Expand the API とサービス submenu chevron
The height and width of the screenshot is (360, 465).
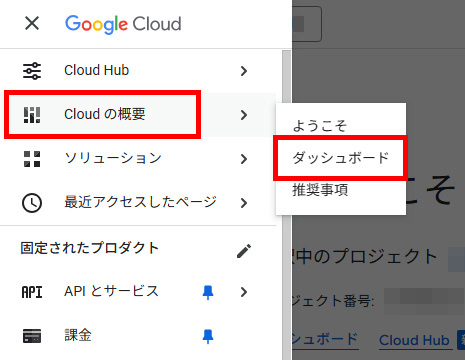(244, 292)
